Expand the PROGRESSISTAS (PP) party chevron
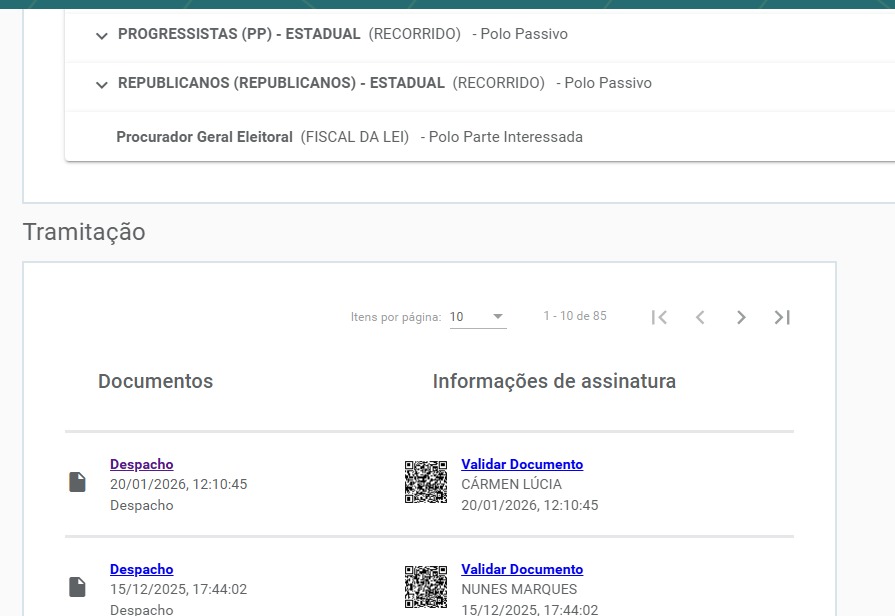The image size is (895, 616). 101,35
